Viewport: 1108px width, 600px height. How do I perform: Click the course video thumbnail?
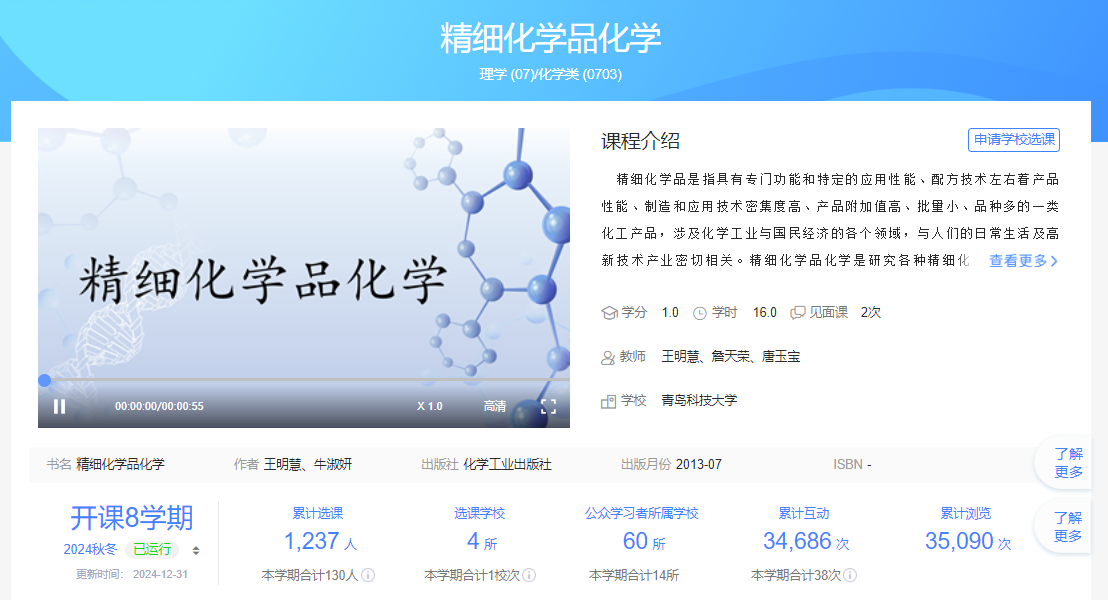304,278
